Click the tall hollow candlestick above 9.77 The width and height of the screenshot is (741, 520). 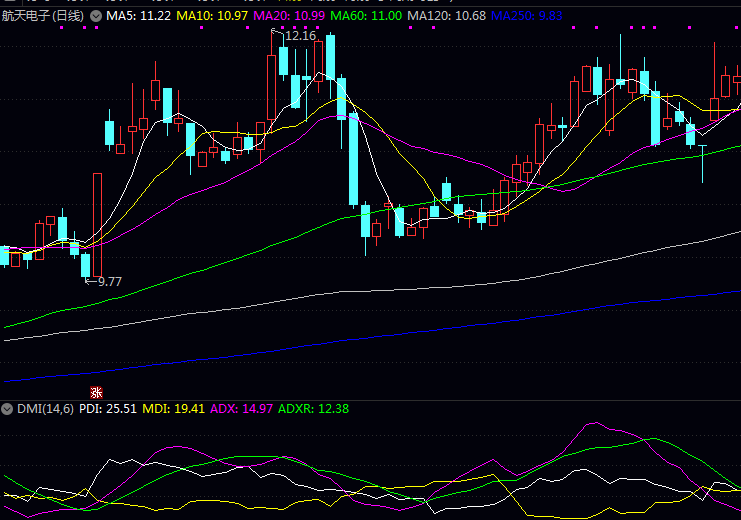(97, 222)
